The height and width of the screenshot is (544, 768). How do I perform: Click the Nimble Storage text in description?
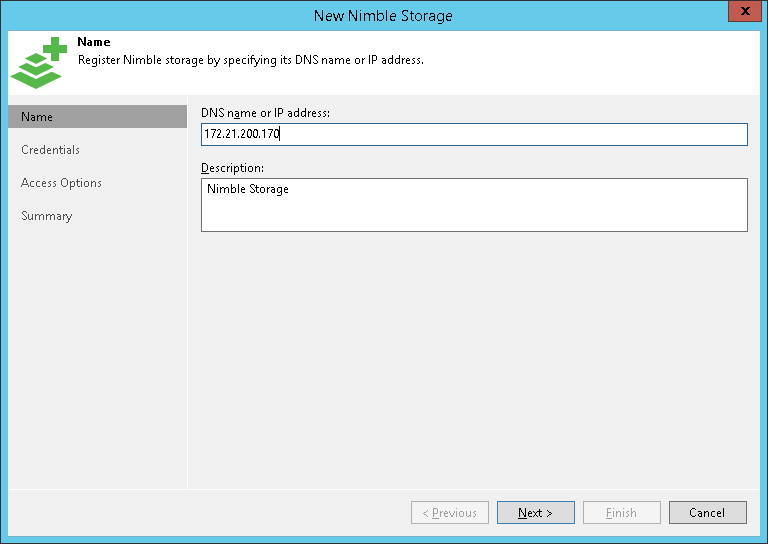point(247,189)
